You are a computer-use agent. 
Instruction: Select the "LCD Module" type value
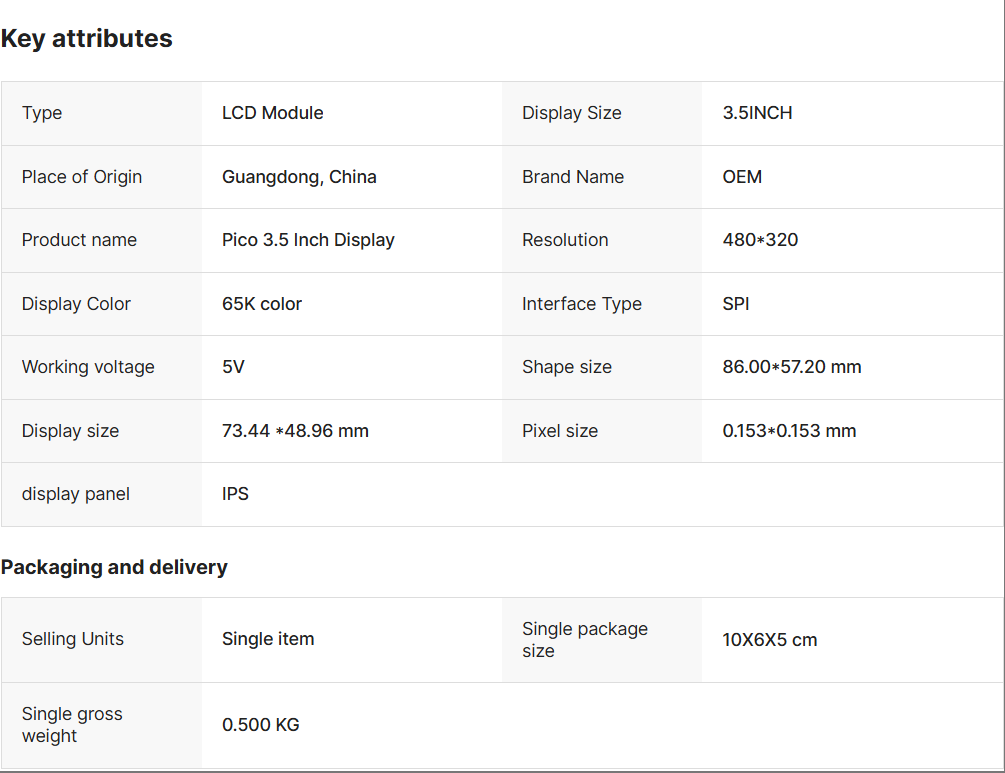(x=273, y=113)
